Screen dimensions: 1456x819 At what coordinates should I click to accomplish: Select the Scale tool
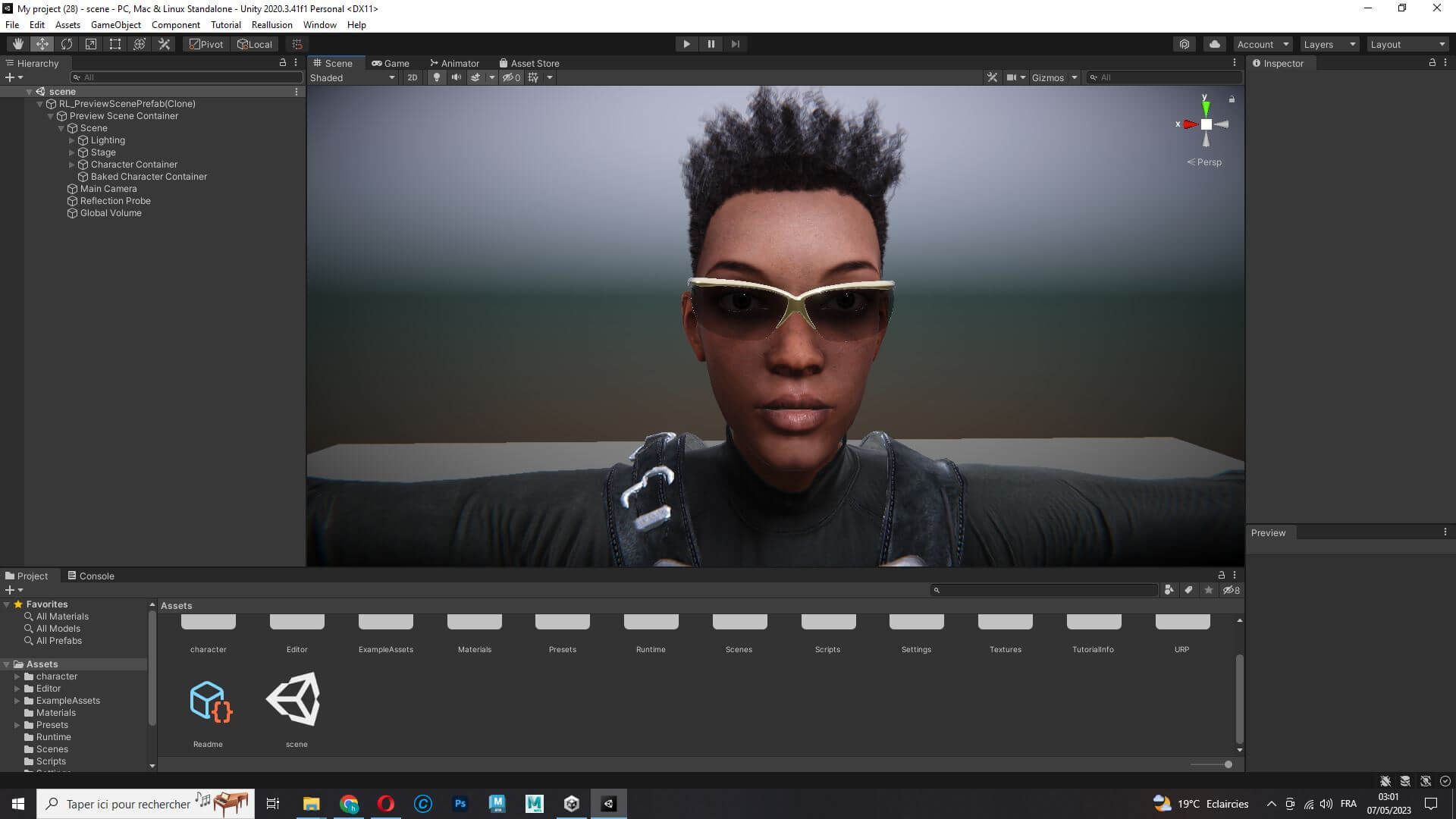91,44
